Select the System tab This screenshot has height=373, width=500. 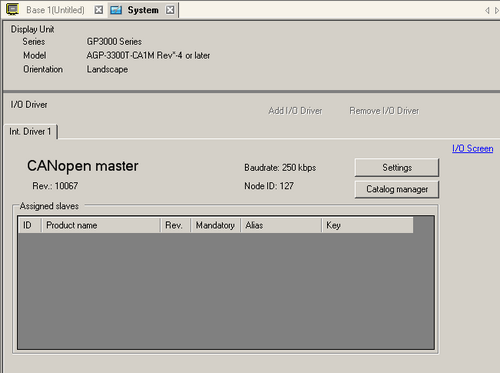click(x=143, y=10)
